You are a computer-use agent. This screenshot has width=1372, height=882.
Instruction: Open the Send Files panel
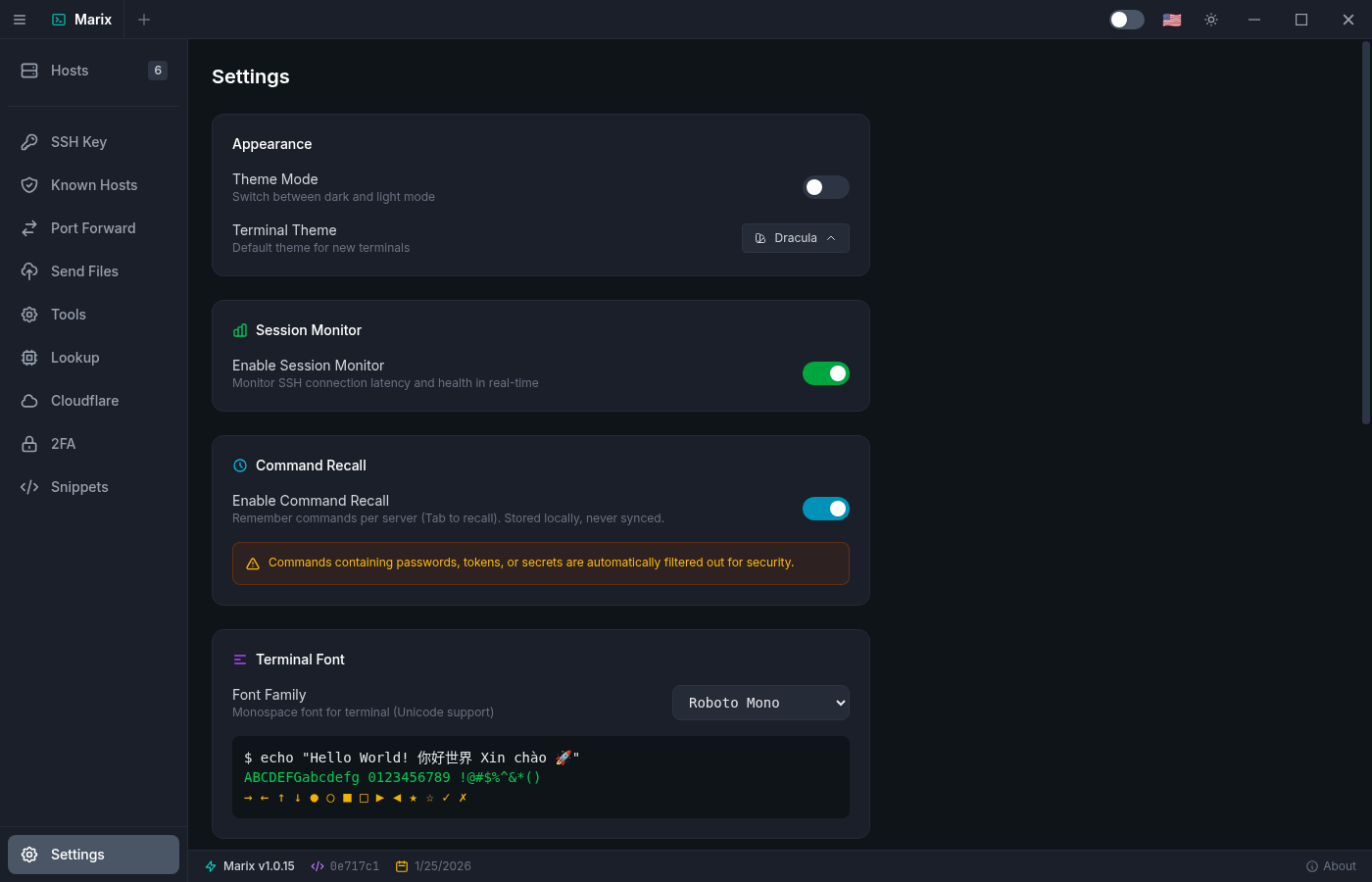84,270
